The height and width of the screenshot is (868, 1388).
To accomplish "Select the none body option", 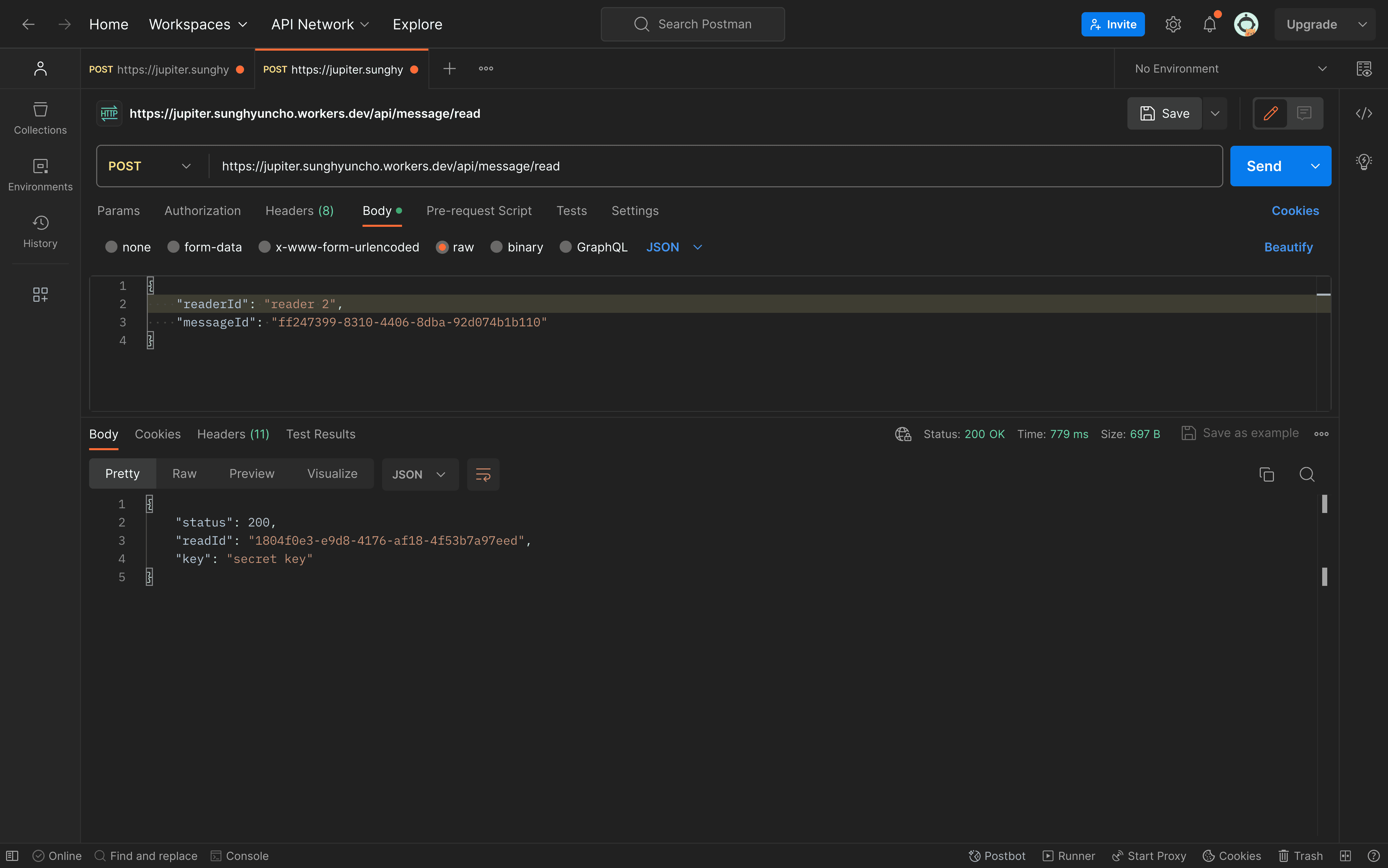I will pos(111,247).
